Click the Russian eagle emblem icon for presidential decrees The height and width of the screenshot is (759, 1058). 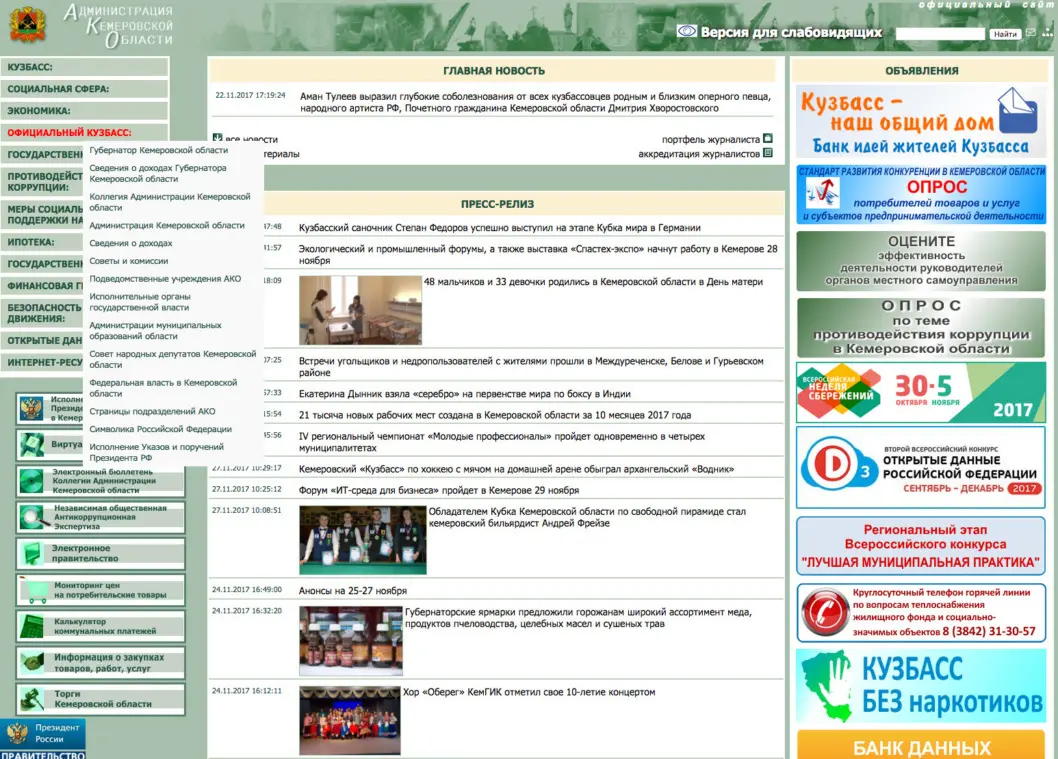pos(31,409)
